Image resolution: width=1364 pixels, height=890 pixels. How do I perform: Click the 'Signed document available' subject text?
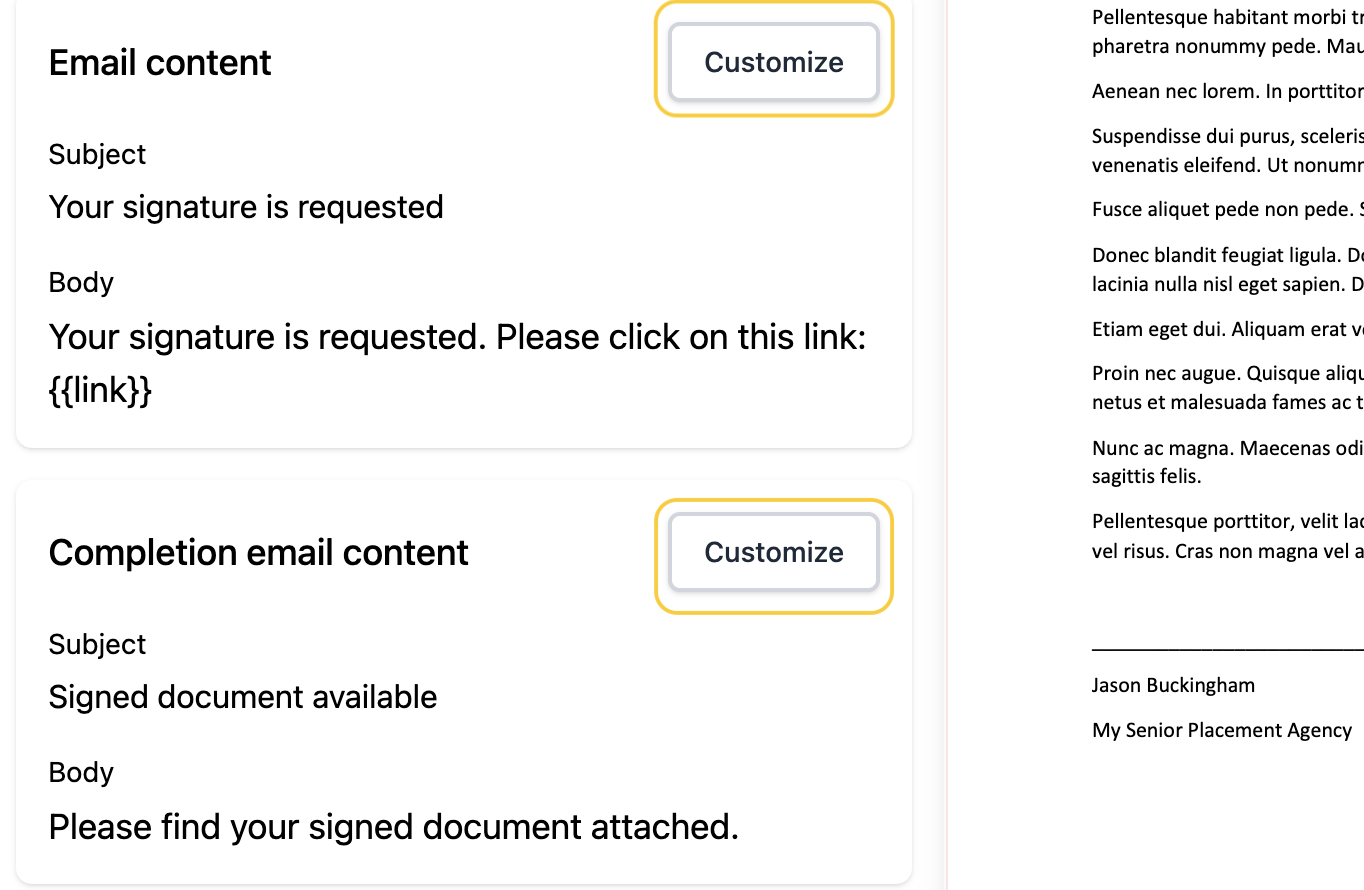coord(243,697)
